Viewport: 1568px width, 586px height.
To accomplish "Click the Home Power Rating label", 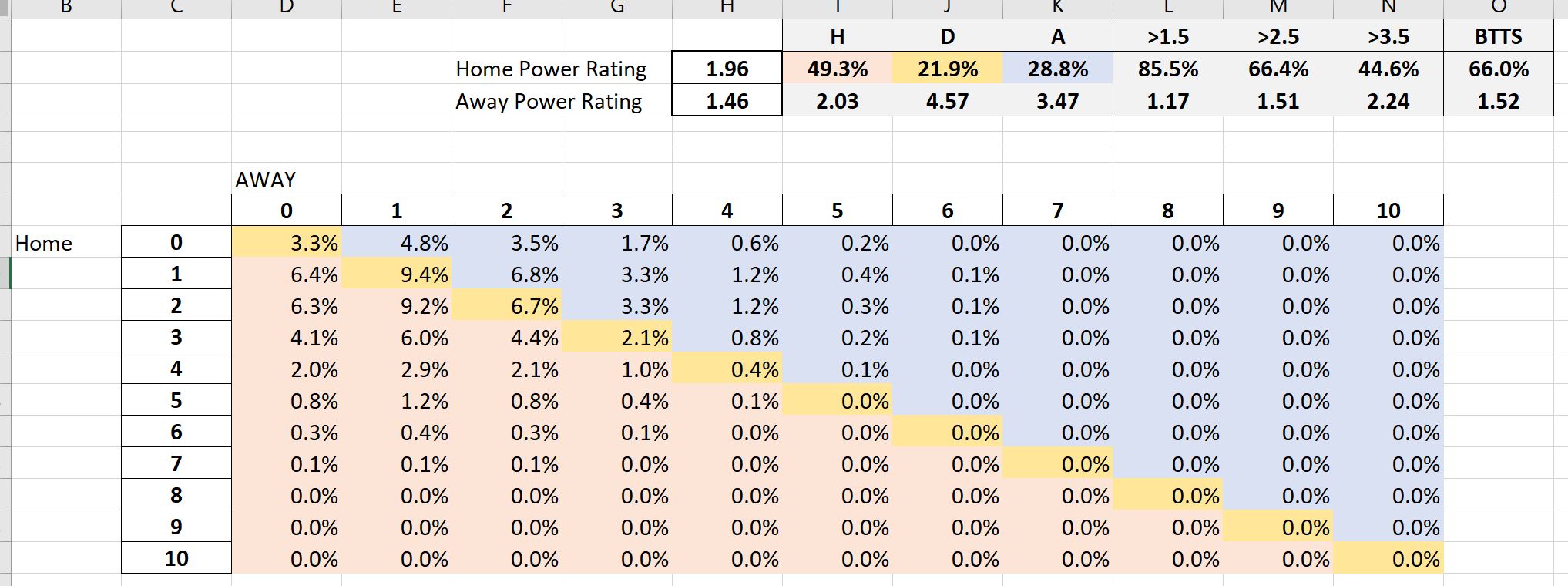I will (551, 69).
